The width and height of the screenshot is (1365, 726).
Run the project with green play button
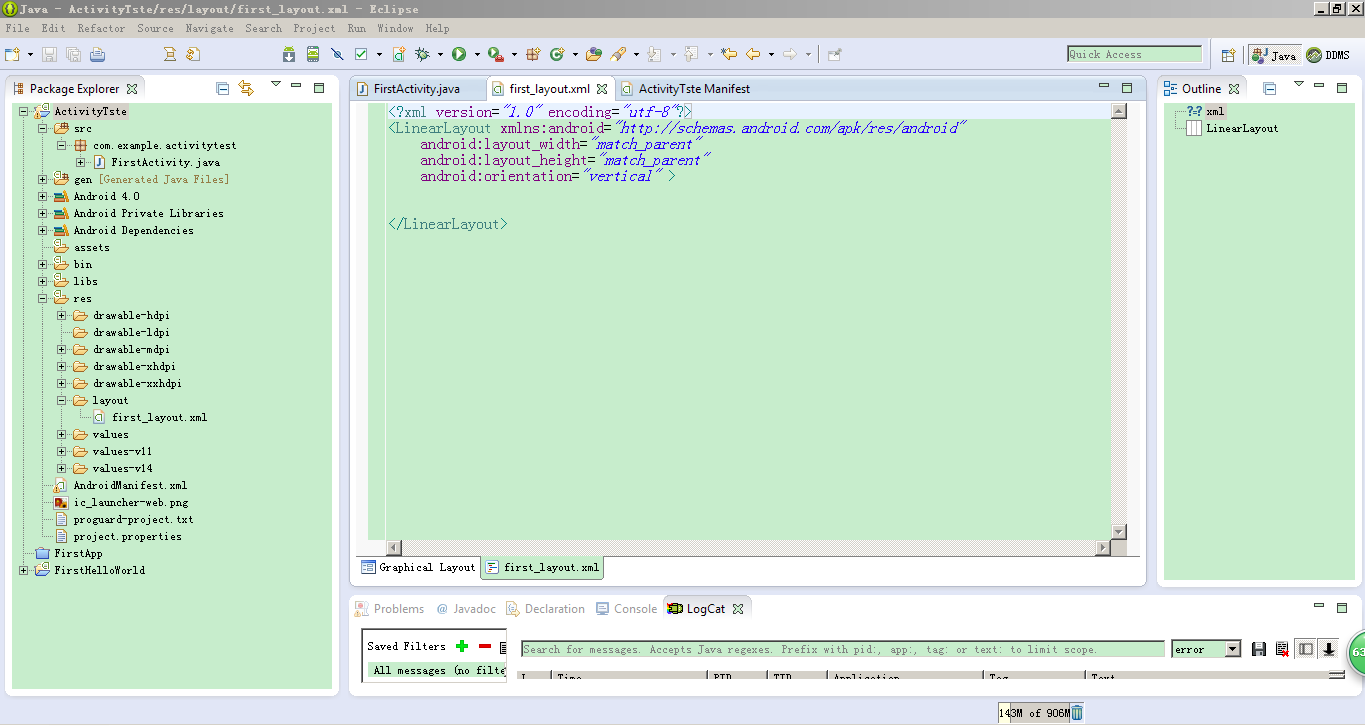pos(459,54)
